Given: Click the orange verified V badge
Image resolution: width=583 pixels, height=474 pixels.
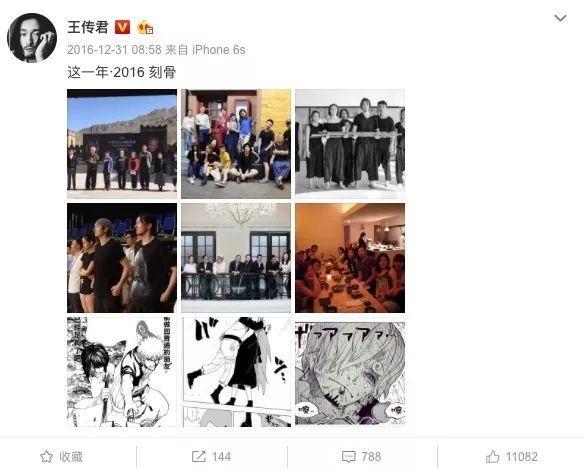Looking at the screenshot, I should point(122,27).
